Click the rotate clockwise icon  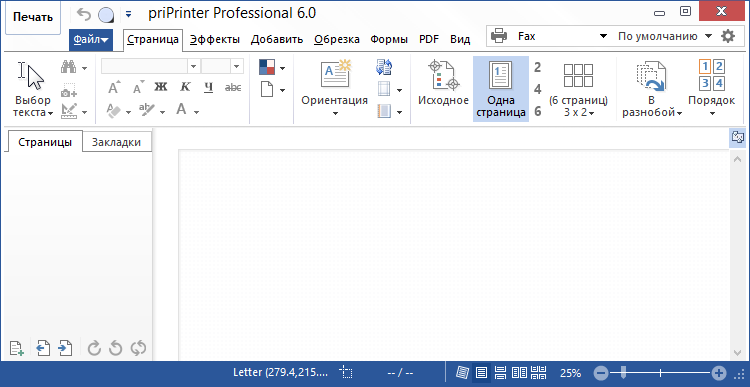[x=94, y=348]
